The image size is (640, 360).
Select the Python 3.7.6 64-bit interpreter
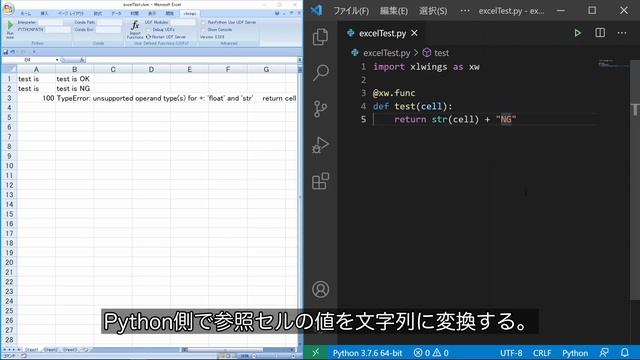tap(367, 353)
